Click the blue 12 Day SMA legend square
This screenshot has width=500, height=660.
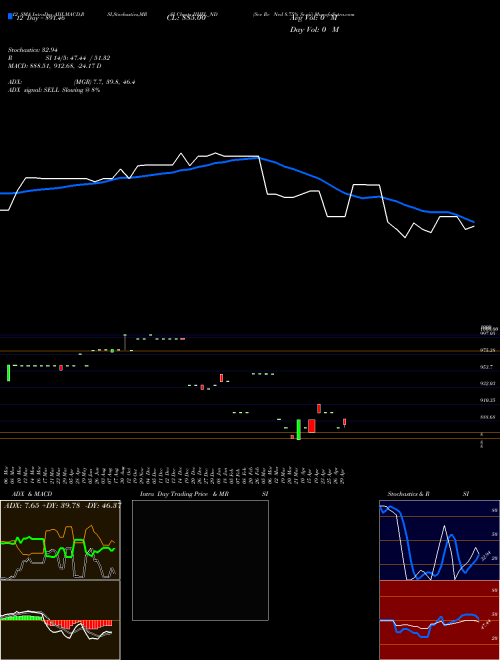pos(10,16)
